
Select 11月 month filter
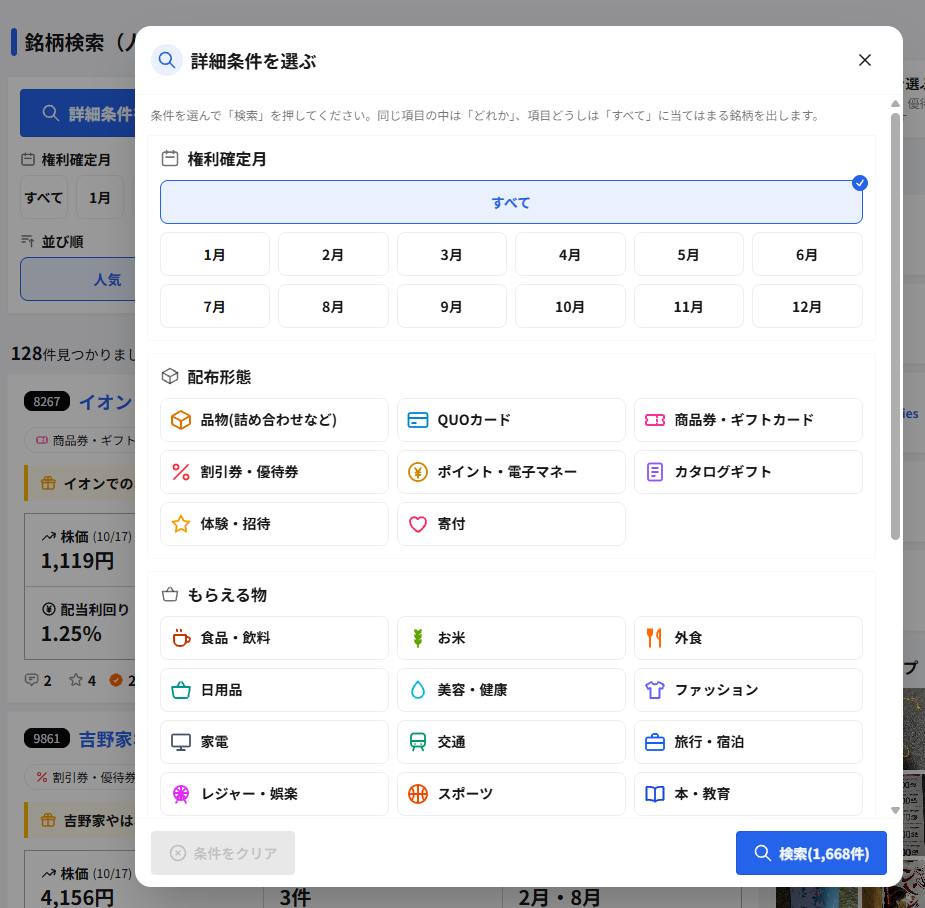tap(689, 306)
